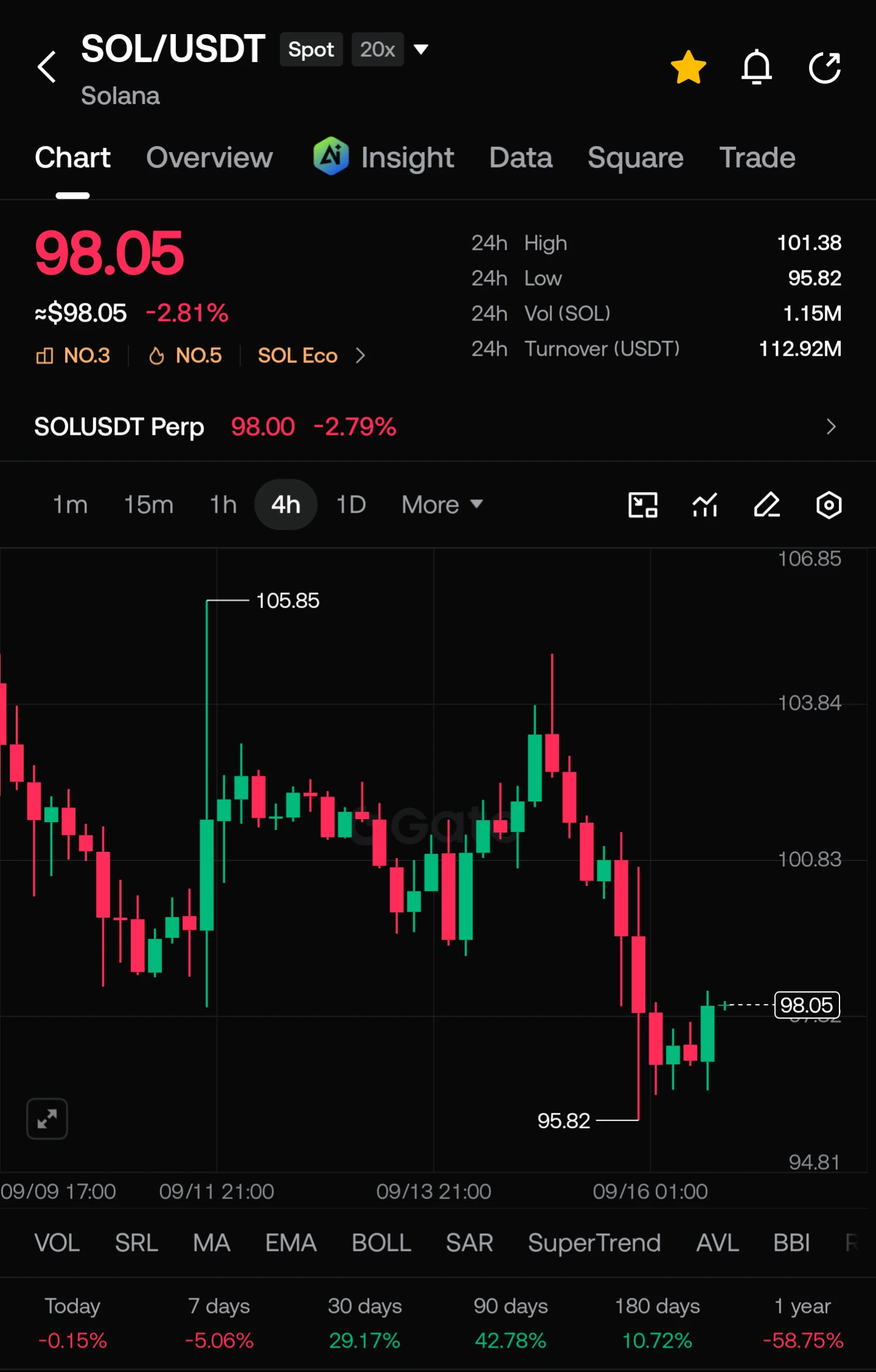Select the 1m timeframe

[70, 504]
